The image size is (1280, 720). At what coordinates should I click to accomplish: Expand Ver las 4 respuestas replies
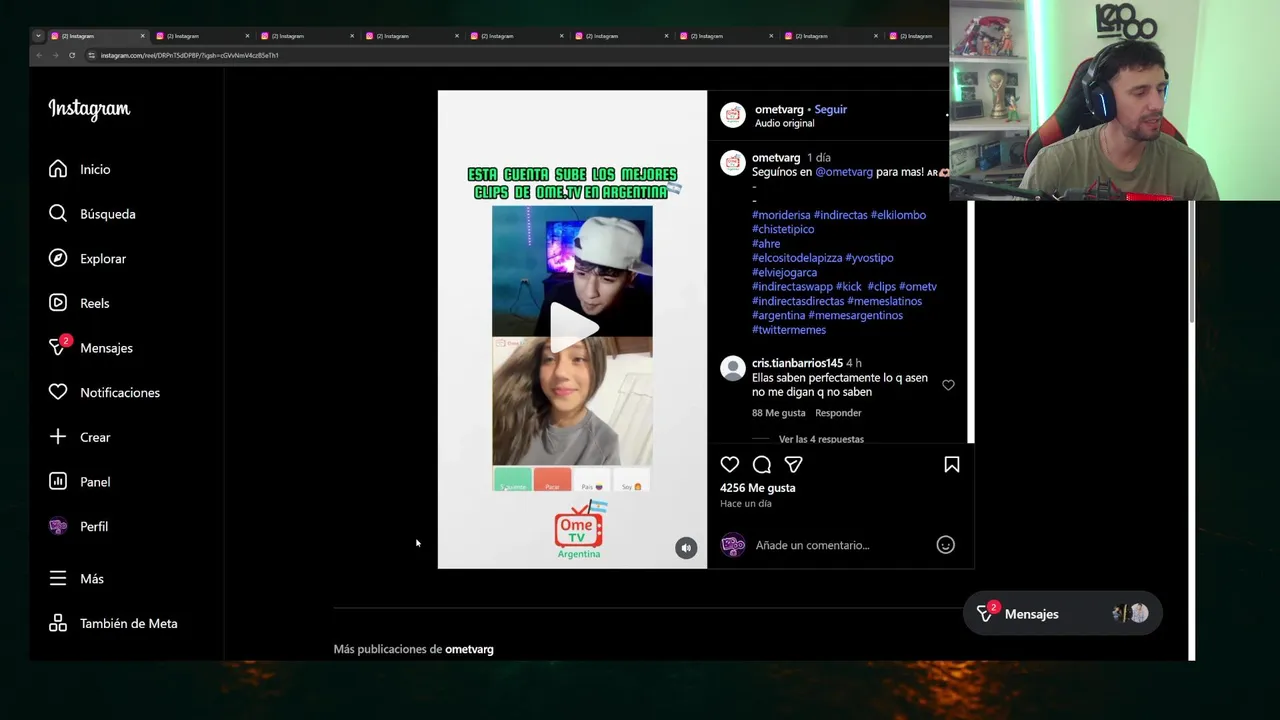(821, 439)
